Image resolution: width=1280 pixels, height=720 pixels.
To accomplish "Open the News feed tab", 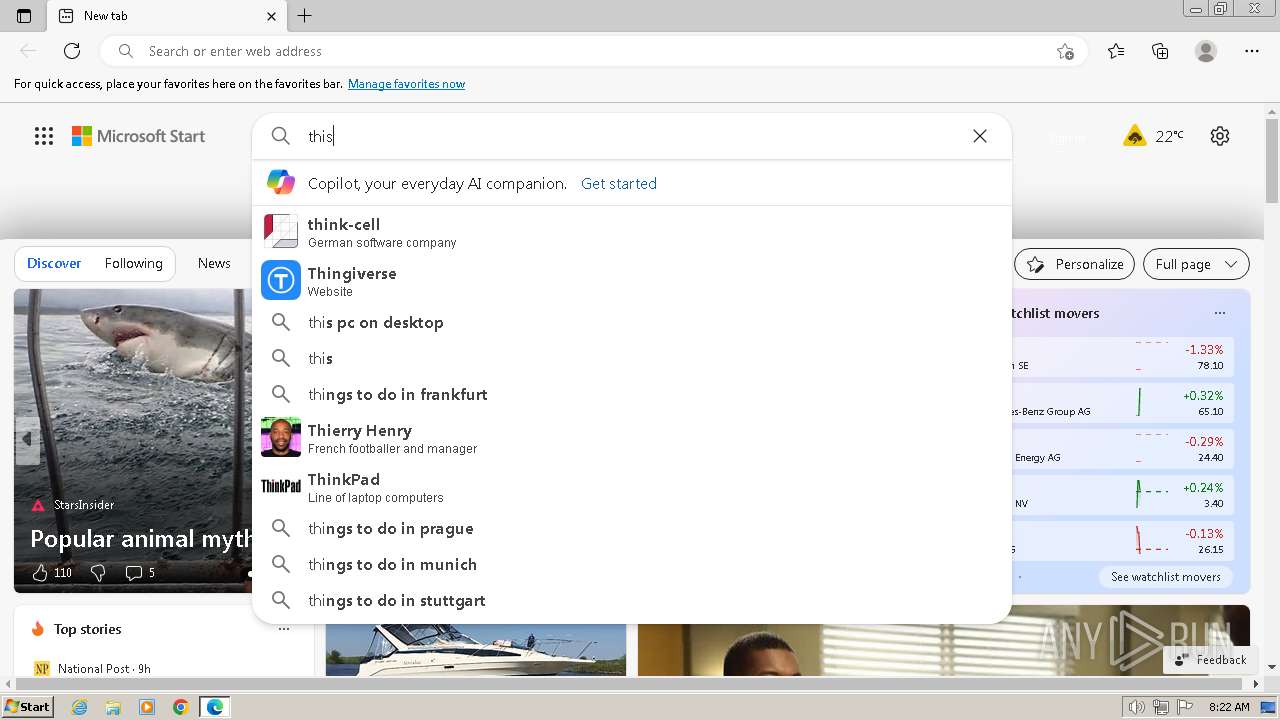I will 214,263.
